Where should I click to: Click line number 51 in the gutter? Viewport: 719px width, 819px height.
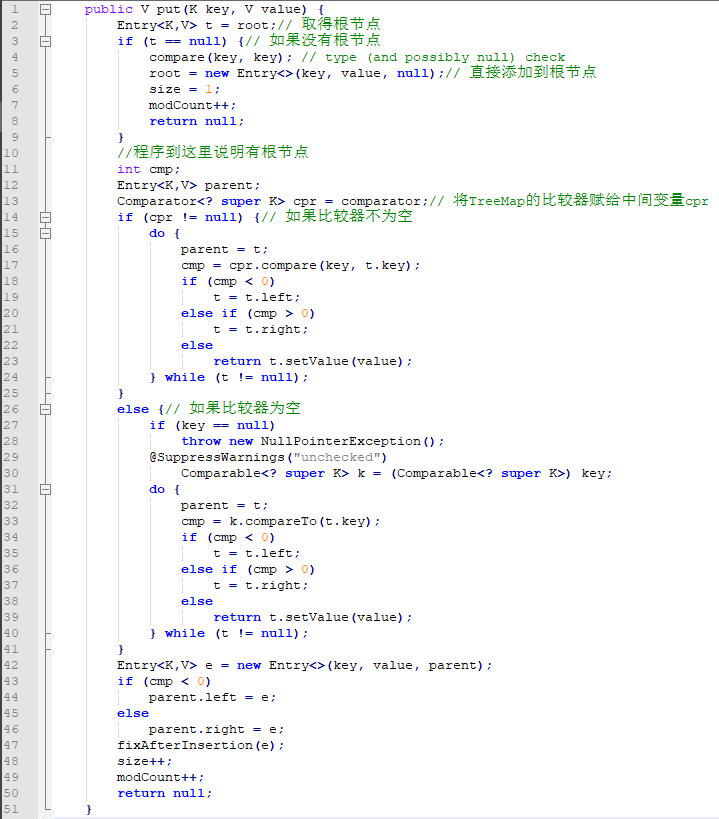click(x=11, y=809)
